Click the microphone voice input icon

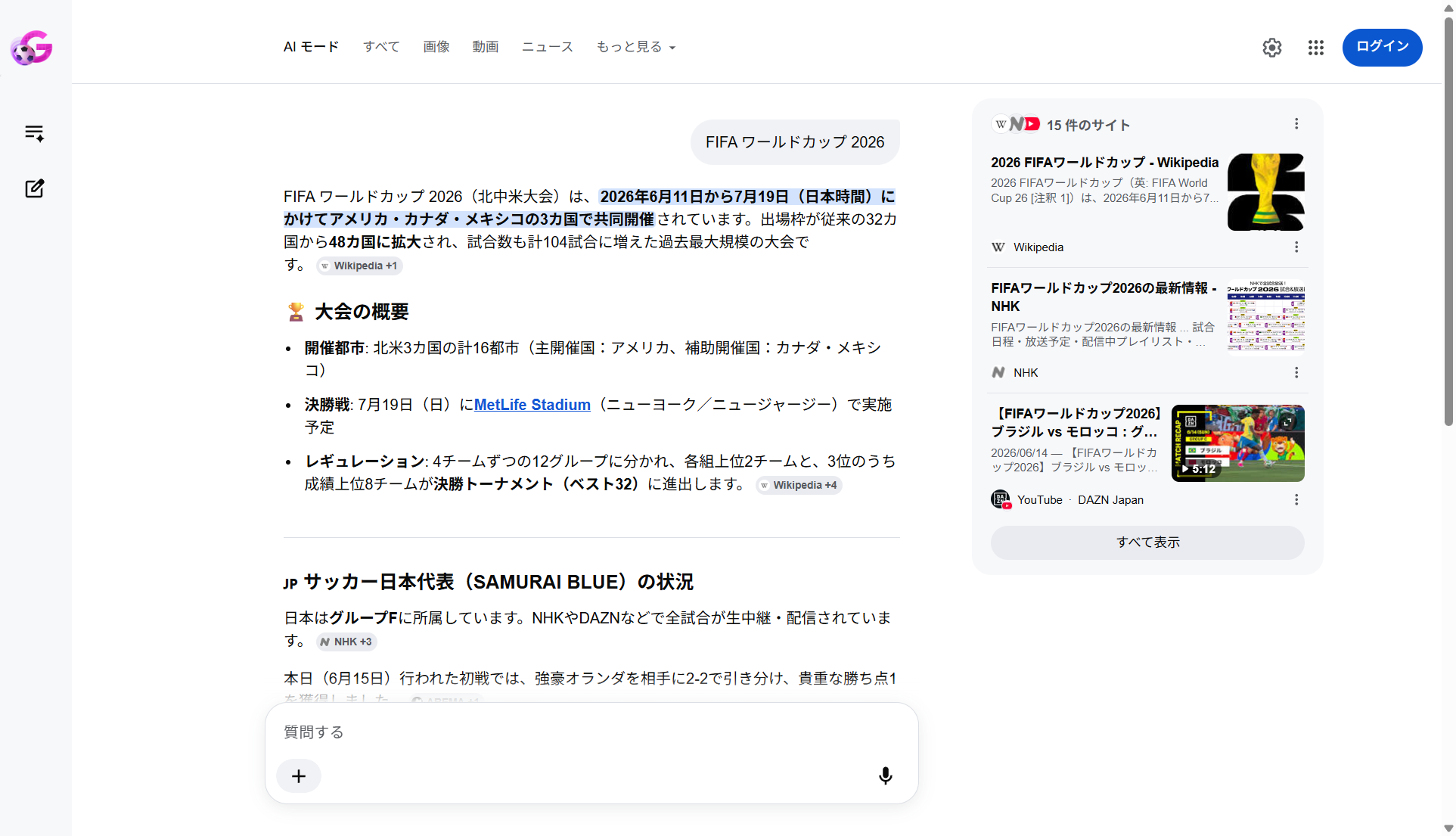(x=886, y=775)
